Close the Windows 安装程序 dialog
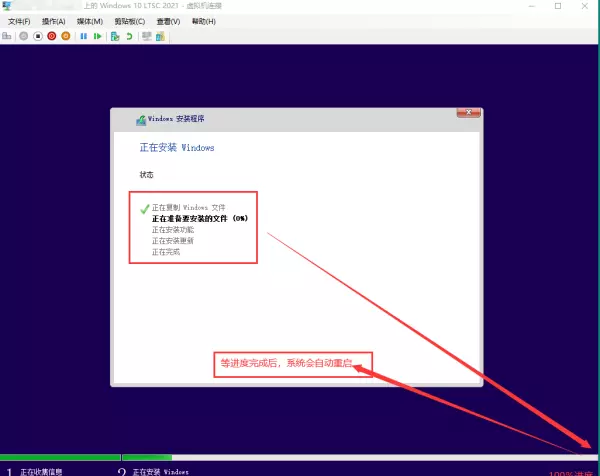Viewport: 600px width, 476px height. [x=468, y=112]
